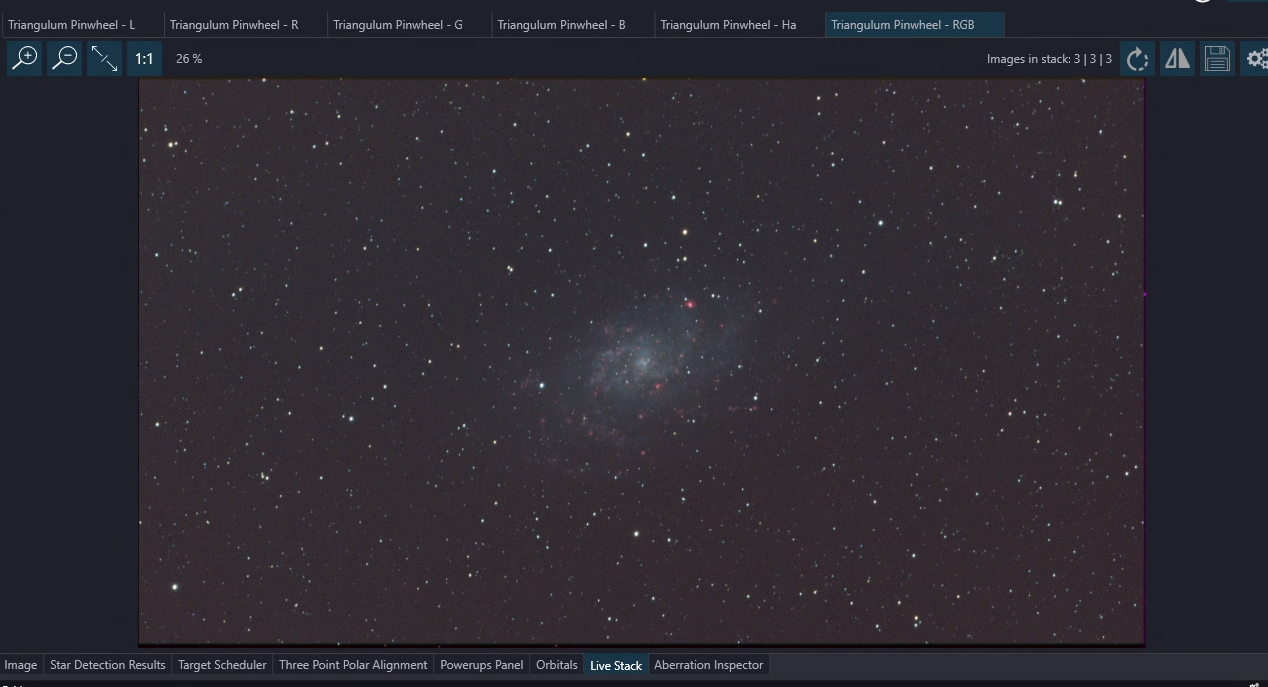
Task: Open Three Point Polar Alignment tab
Action: coord(353,665)
